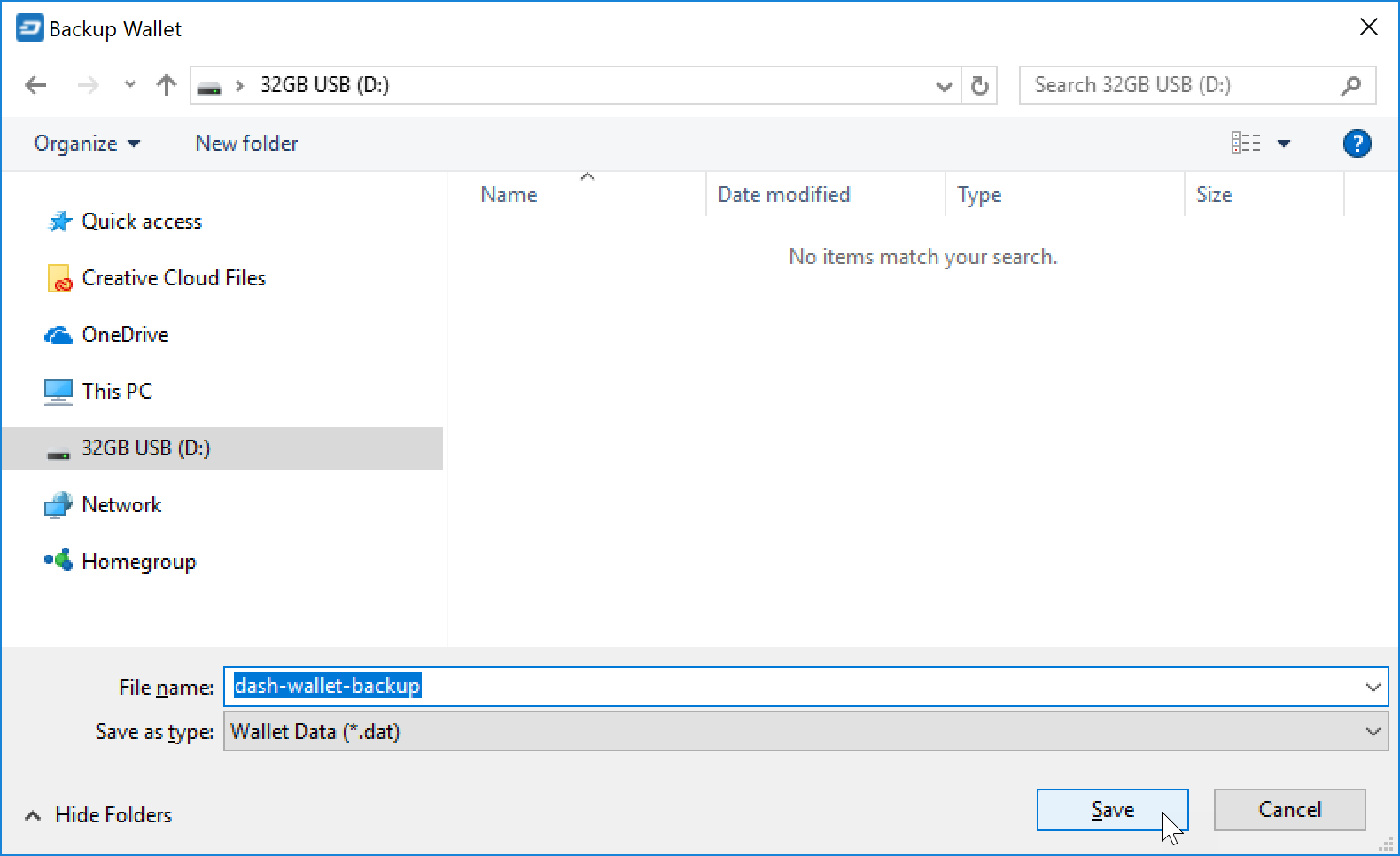Refresh the 32GB USB folder view
This screenshot has width=1400, height=856.
(x=979, y=86)
